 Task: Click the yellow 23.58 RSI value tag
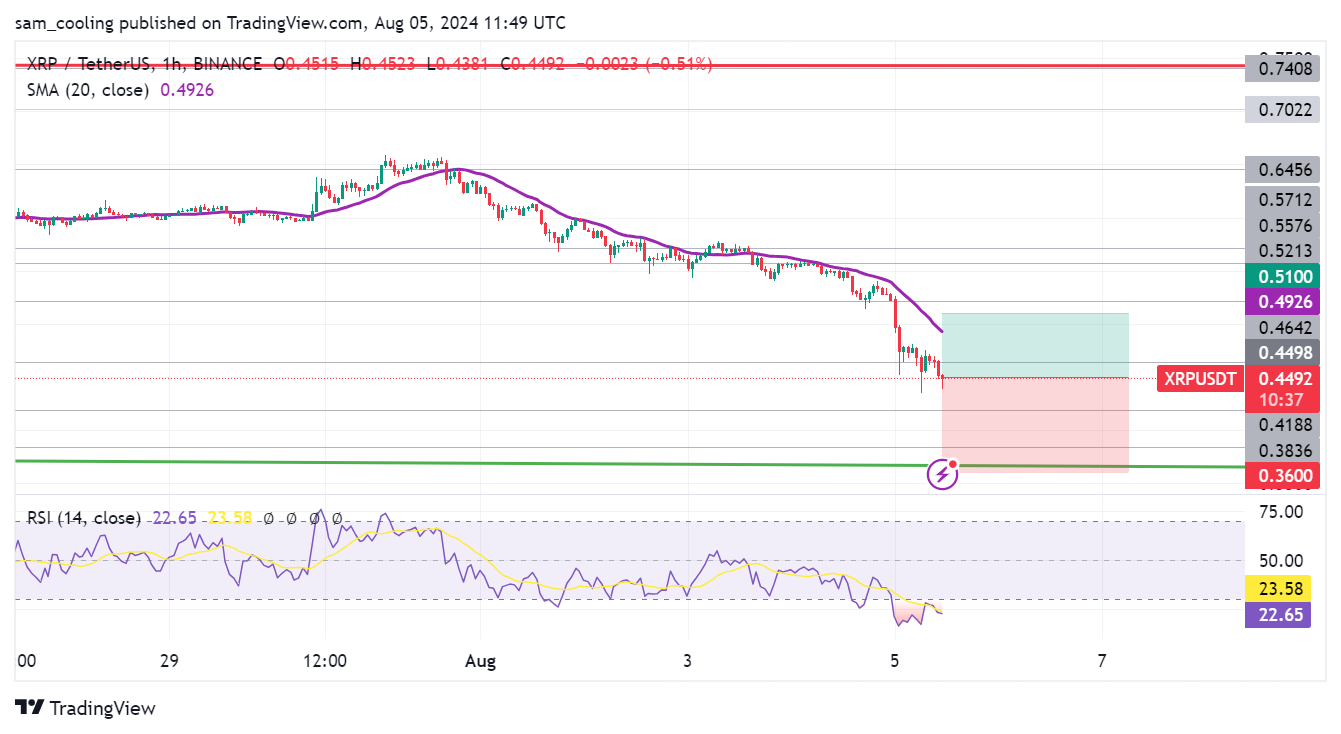coord(1281,588)
